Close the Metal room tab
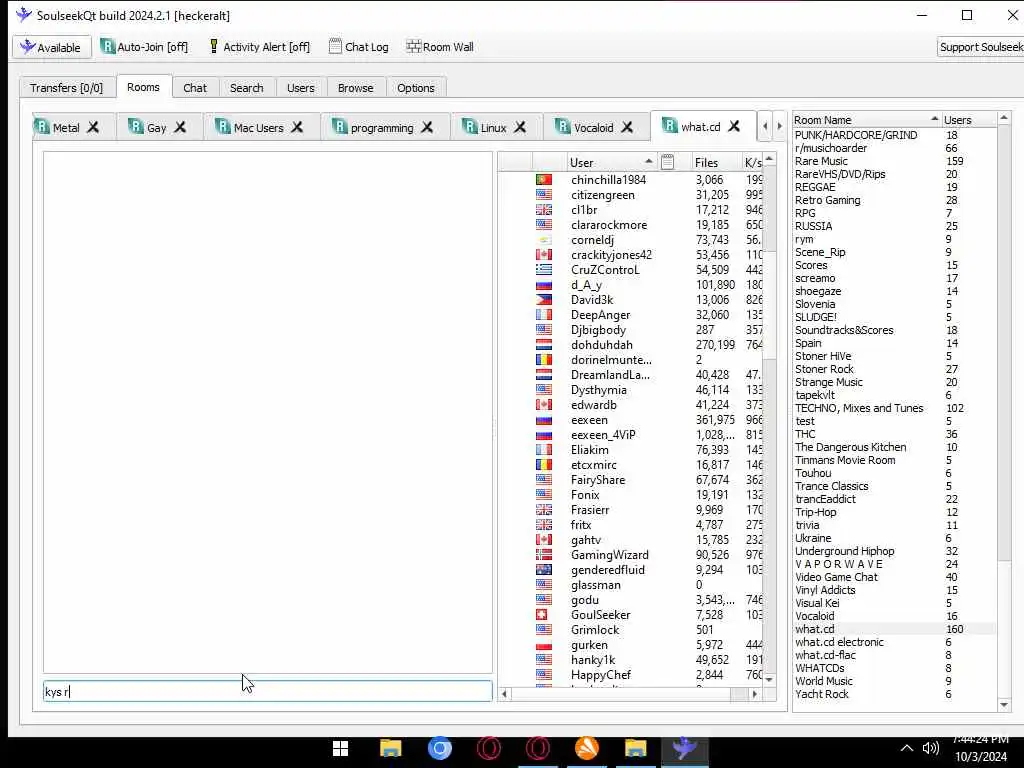 [x=93, y=127]
